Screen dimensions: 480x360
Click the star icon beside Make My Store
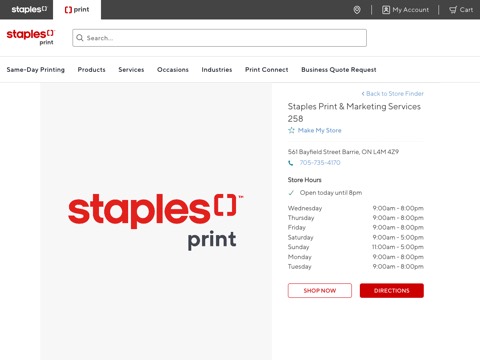pyautogui.click(x=291, y=130)
